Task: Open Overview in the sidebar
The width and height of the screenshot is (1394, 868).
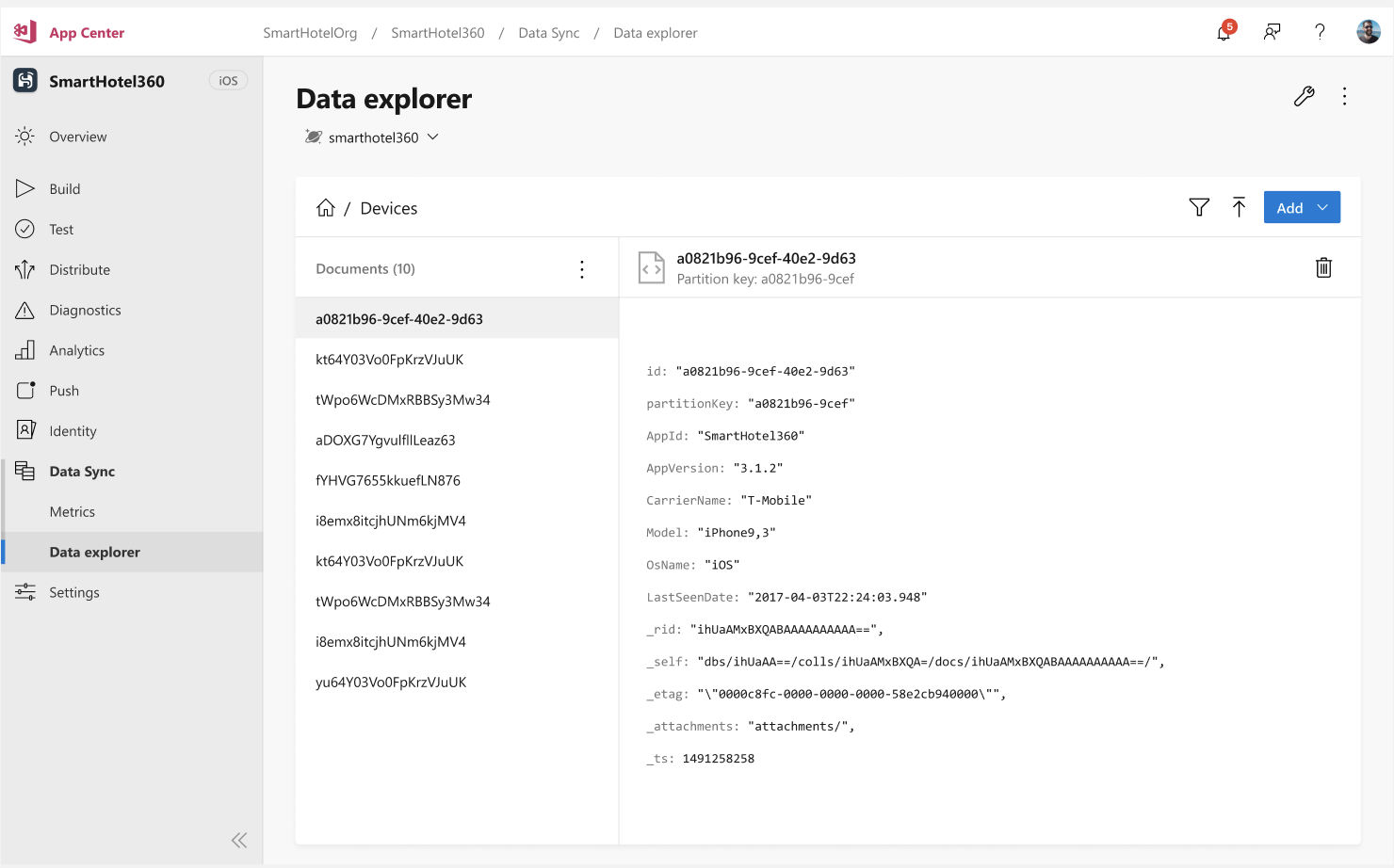Action: [x=132, y=137]
